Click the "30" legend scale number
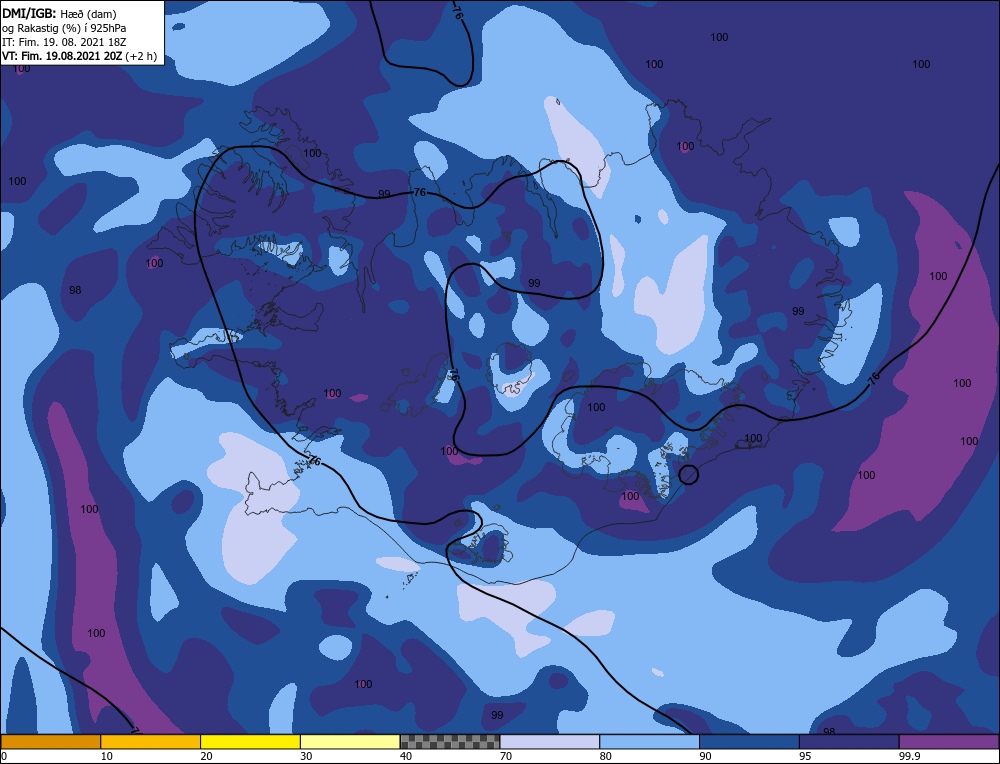The height and width of the screenshot is (764, 1000). tap(306, 756)
